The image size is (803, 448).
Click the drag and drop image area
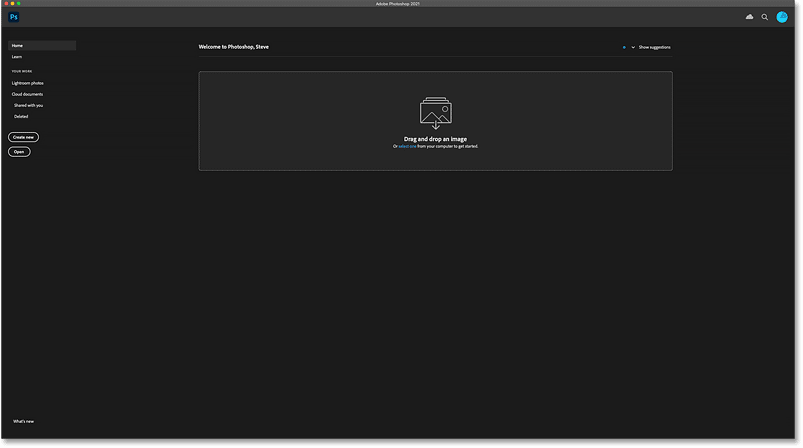(435, 121)
